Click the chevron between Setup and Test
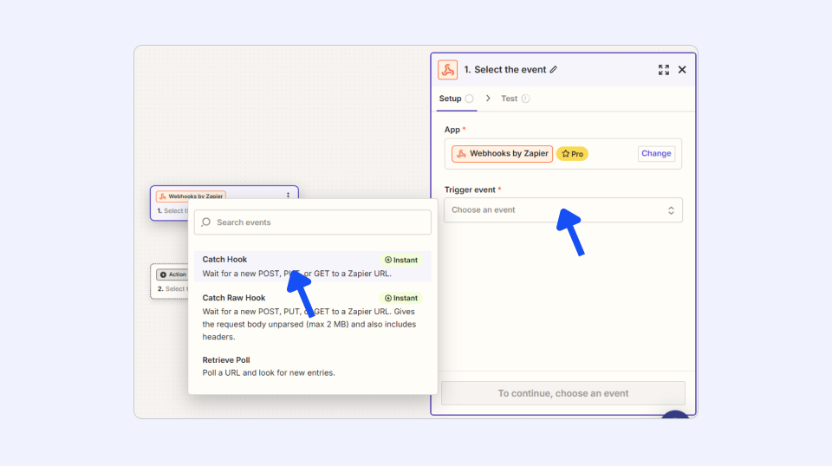The width and height of the screenshot is (834, 466). coord(488,98)
